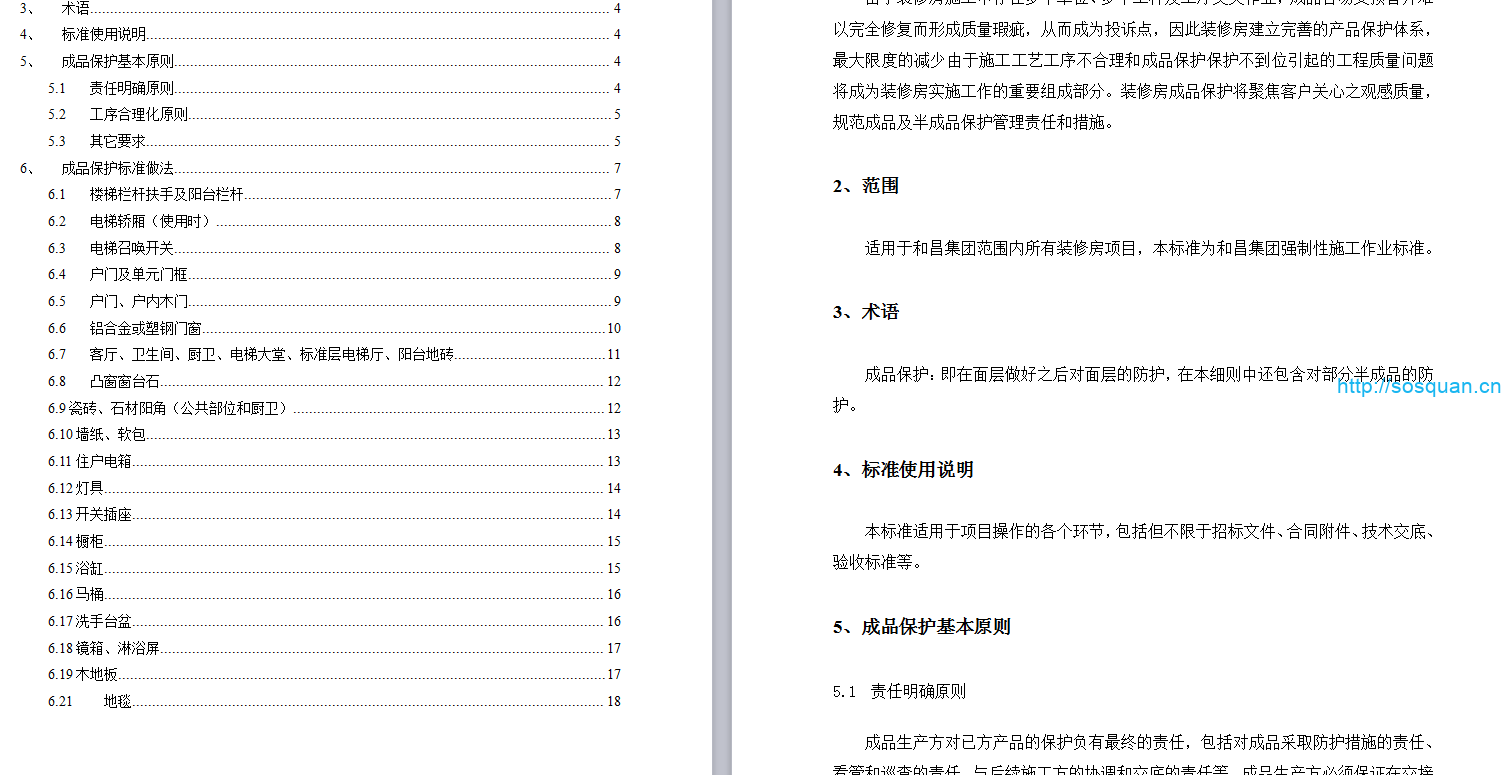Click the bold "5、成品保护基本原则" heading on right page

pyautogui.click(x=921, y=627)
